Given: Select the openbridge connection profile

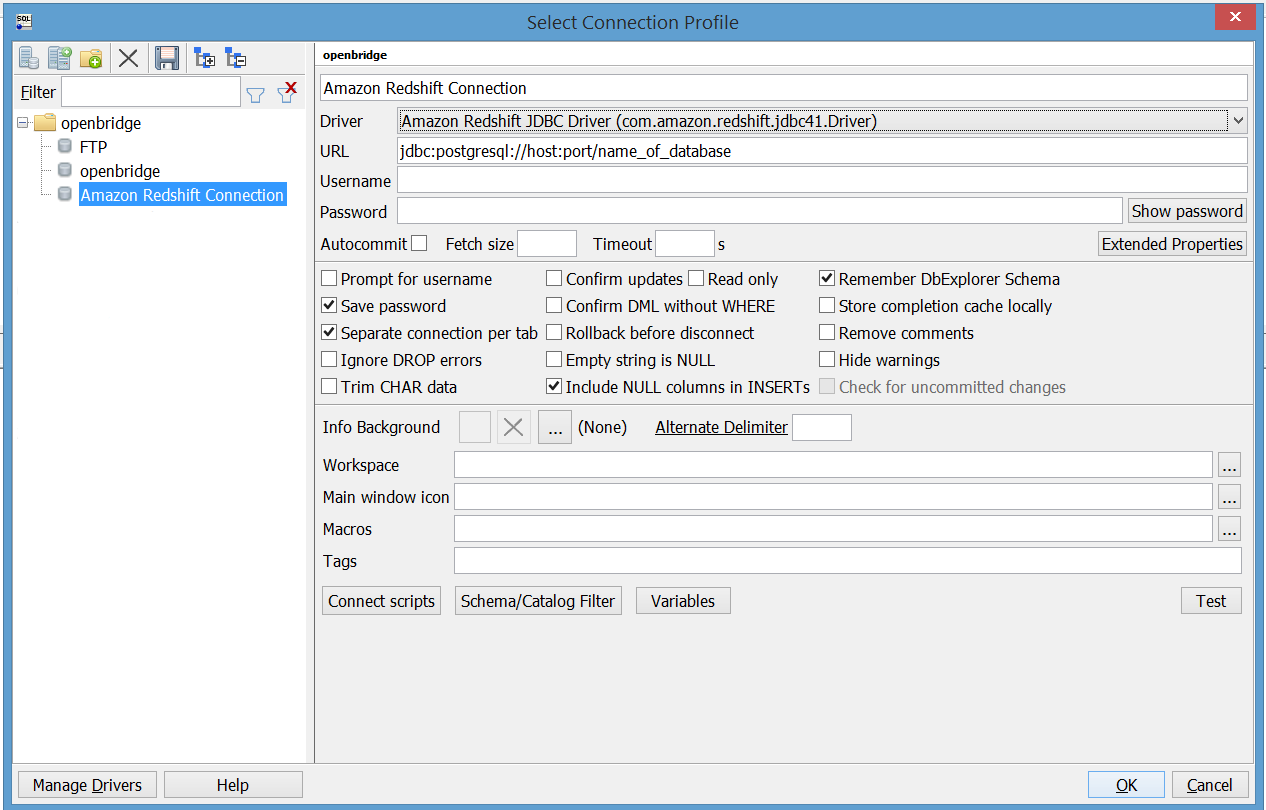Looking at the screenshot, I should [x=120, y=171].
